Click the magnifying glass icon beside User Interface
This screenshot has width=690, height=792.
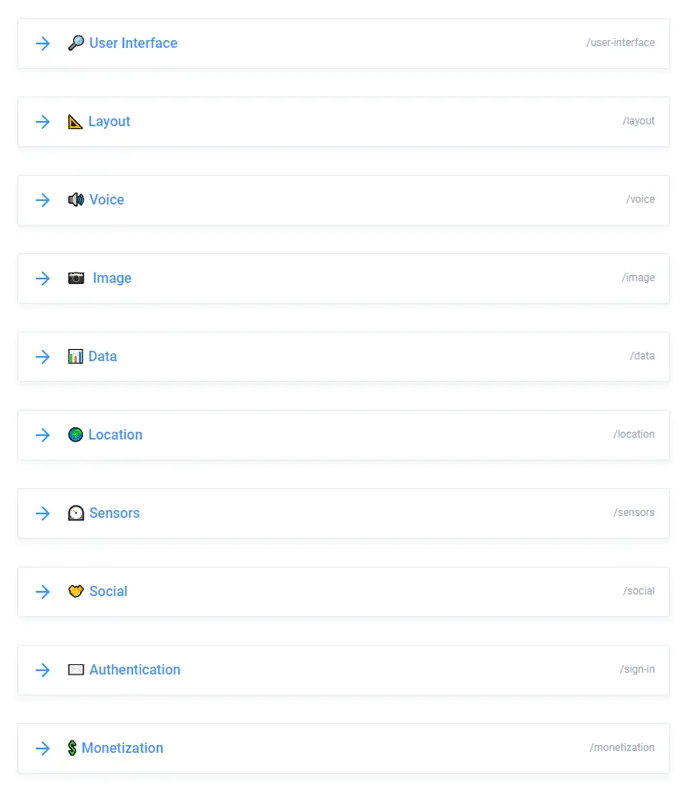click(x=76, y=43)
